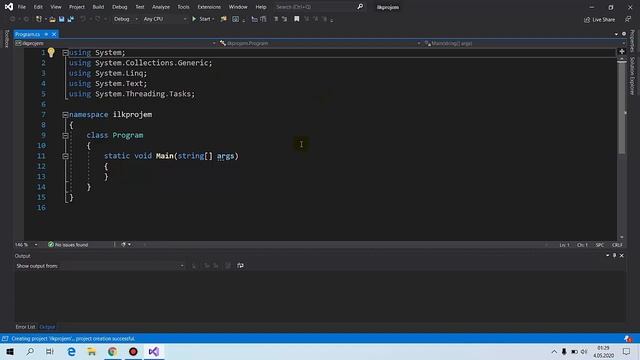Close the Output panel
Image resolution: width=640 pixels, height=360 pixels.
click(622, 256)
